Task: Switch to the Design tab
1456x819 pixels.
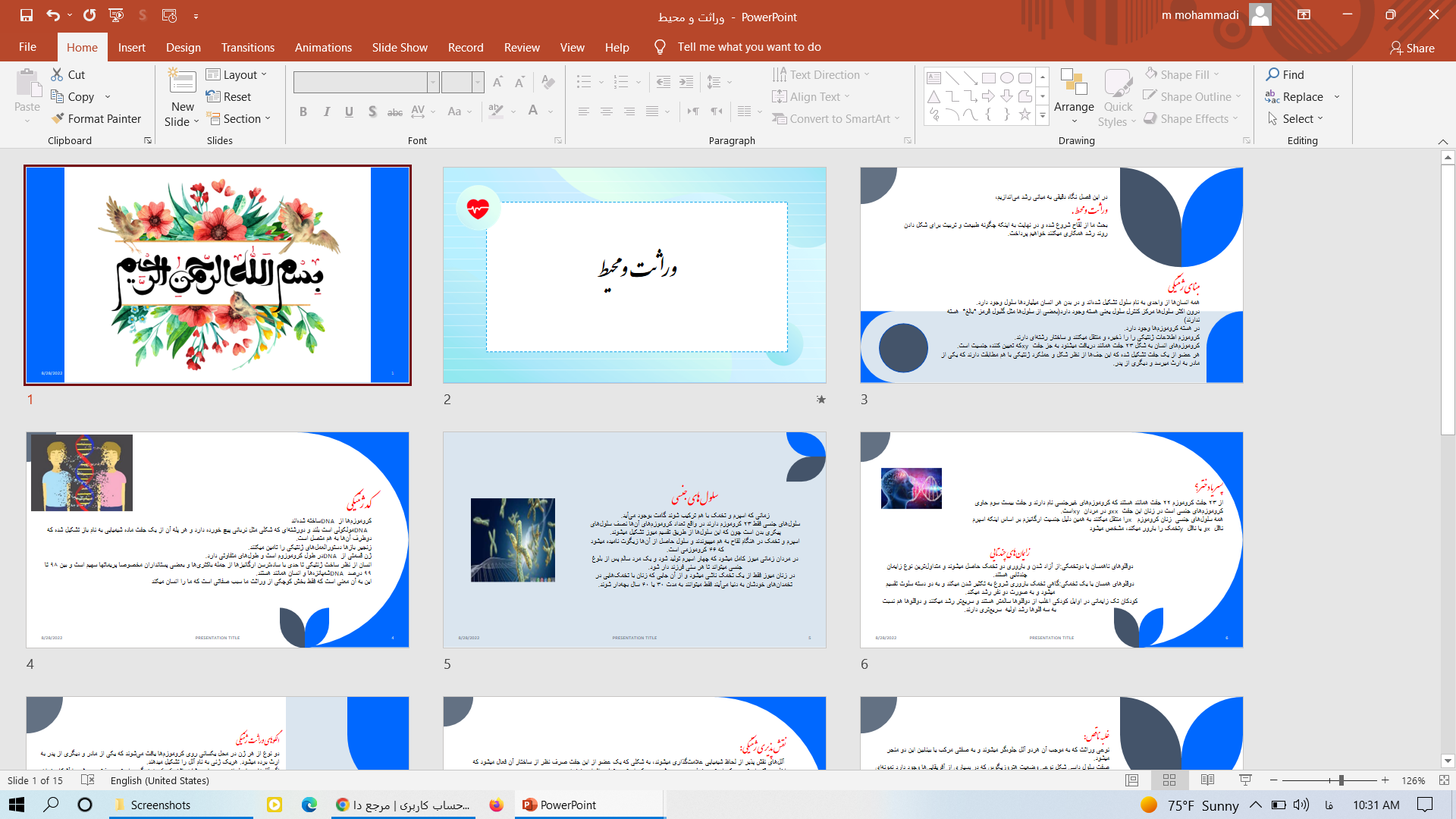Action: [183, 47]
